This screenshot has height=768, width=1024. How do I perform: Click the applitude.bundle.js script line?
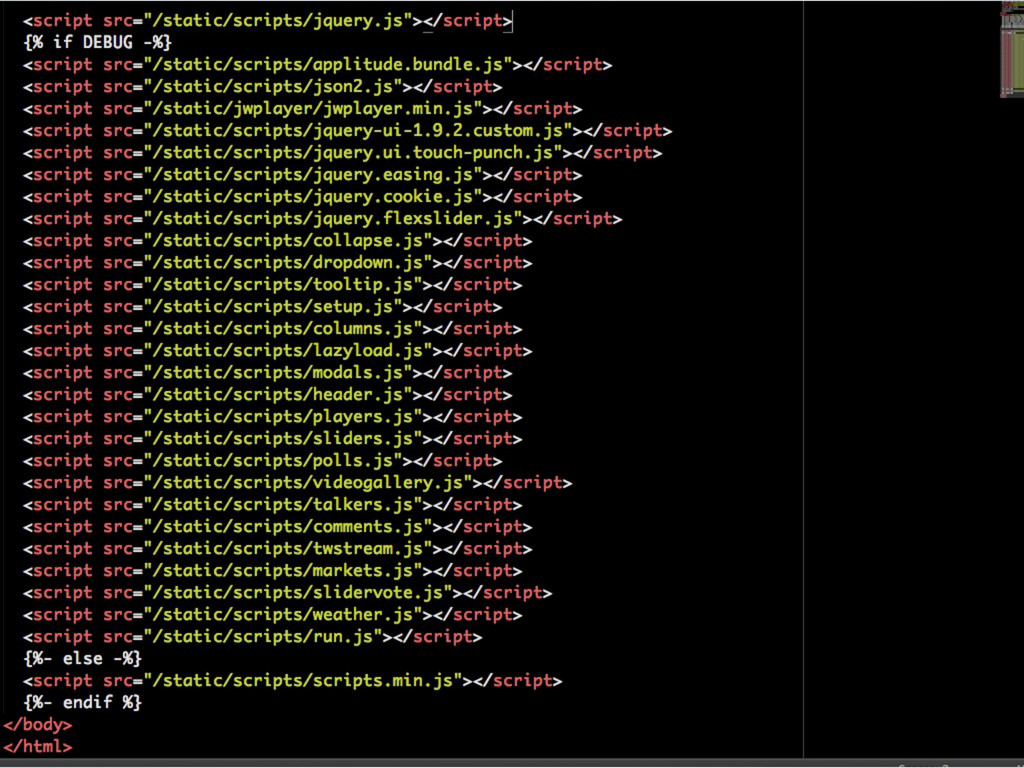point(317,65)
